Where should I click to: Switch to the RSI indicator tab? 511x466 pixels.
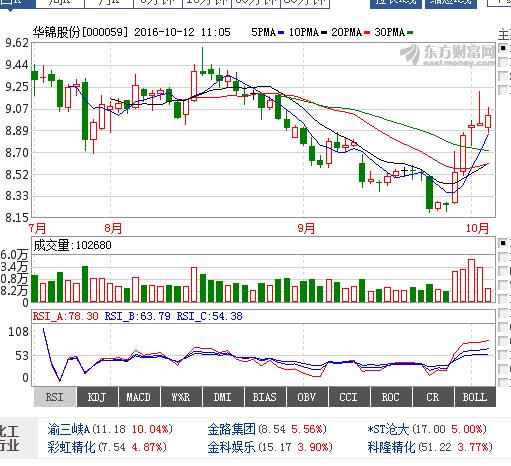coord(55,397)
